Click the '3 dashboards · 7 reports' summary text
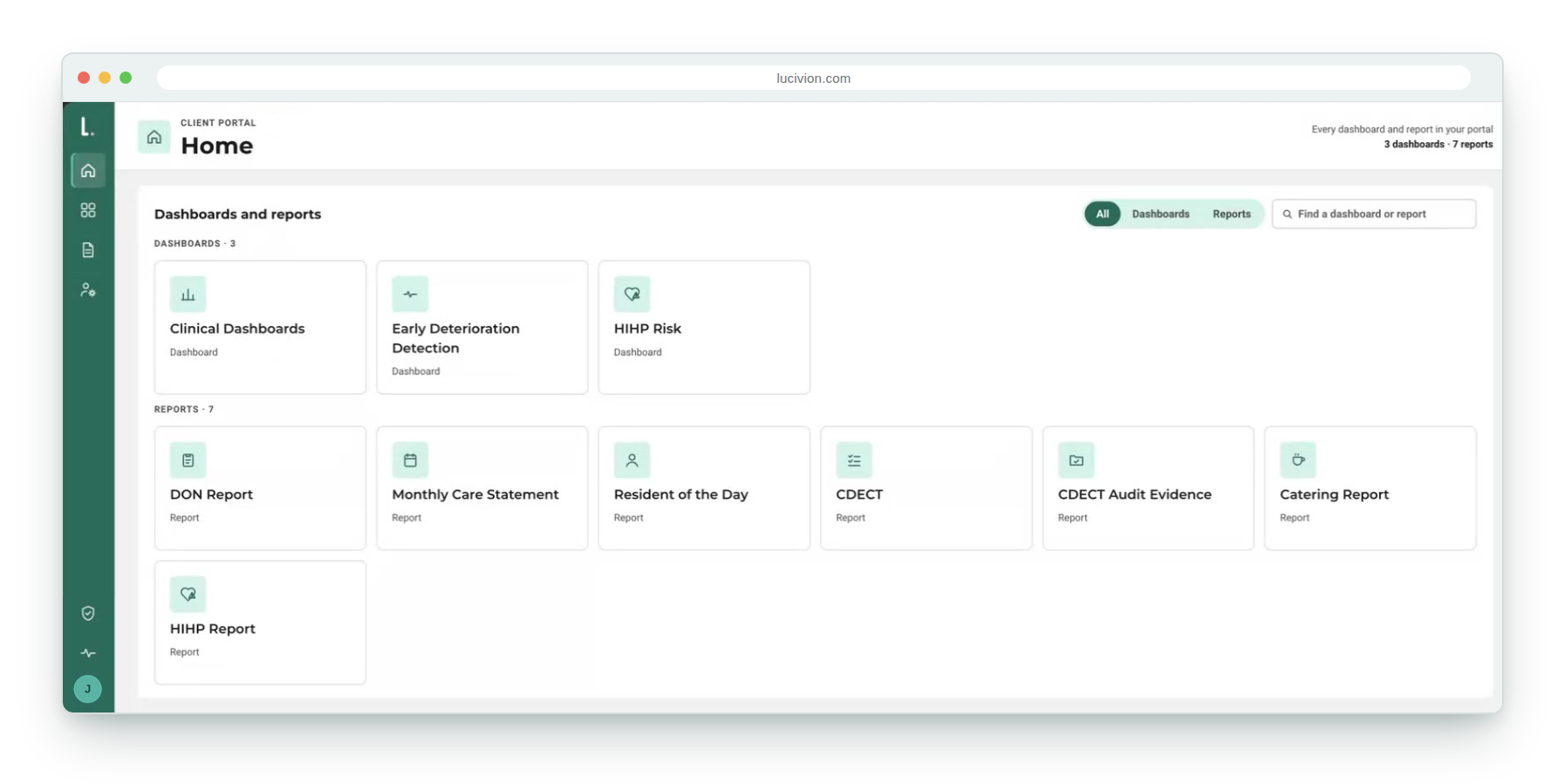Screen dimensions: 1565x784 pos(1438,145)
